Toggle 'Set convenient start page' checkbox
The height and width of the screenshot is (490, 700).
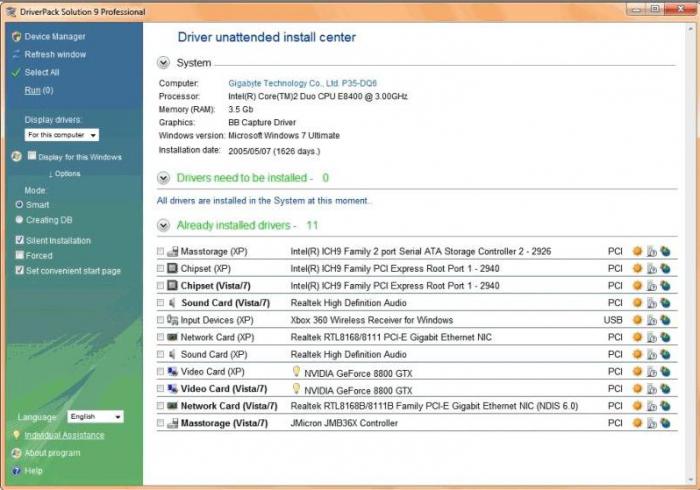click(x=19, y=270)
